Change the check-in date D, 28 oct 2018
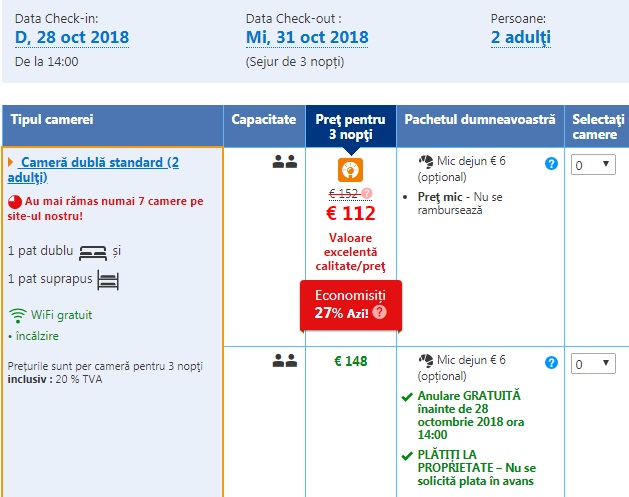This screenshot has width=629, height=497. (72, 38)
